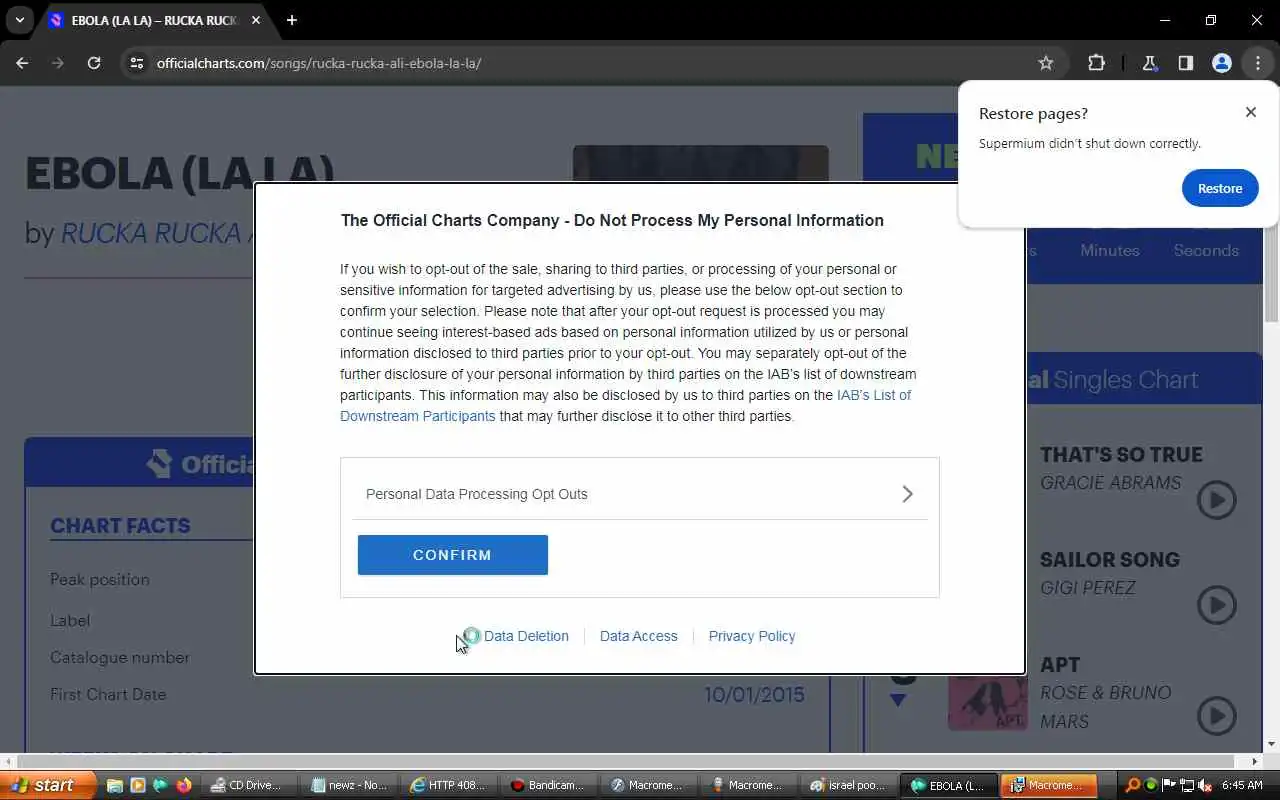Viewport: 1280px width, 800px height.
Task: Open the Data Access link
Action: coord(639,636)
